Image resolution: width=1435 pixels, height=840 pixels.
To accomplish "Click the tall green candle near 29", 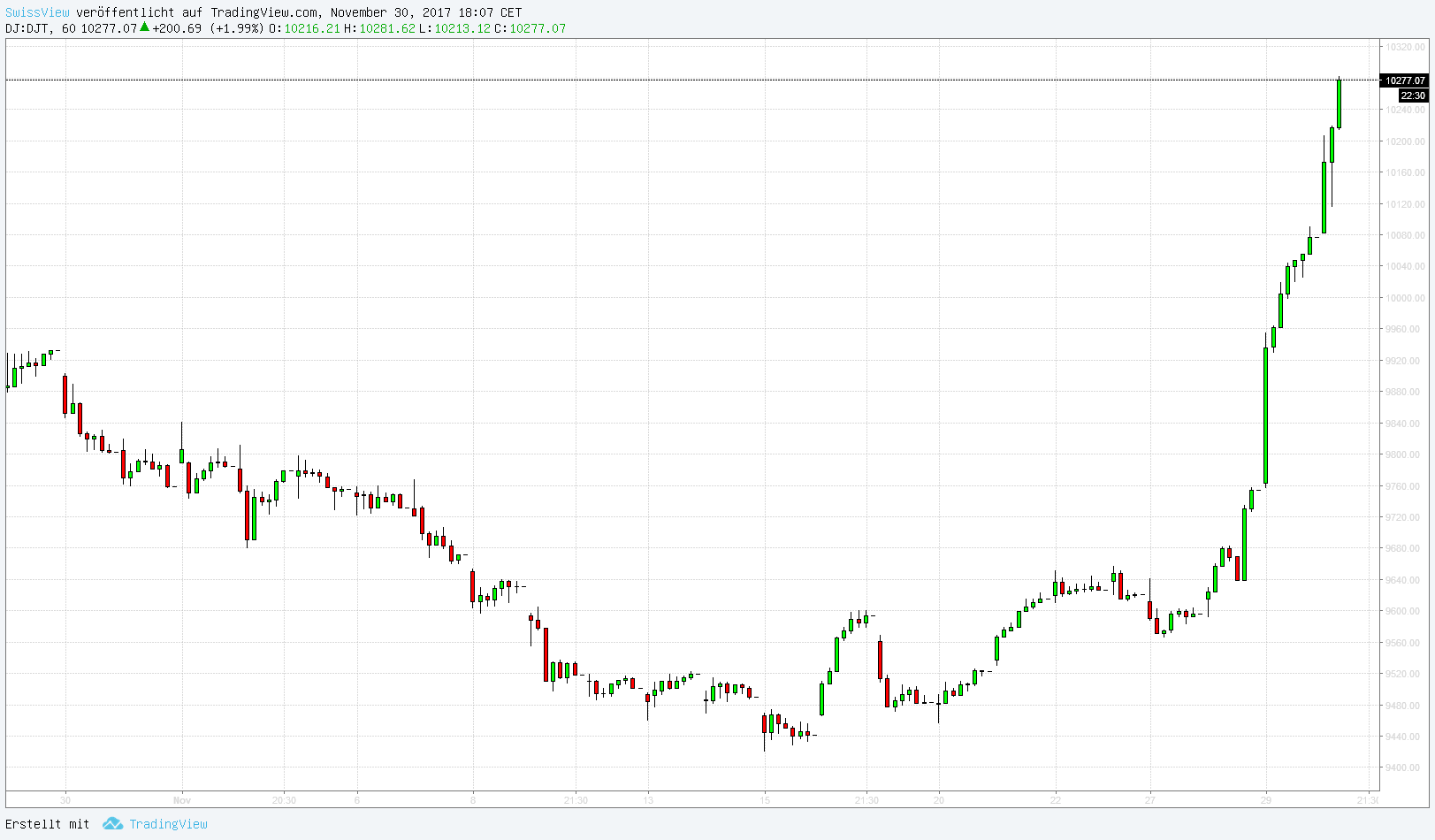I will point(1266,416).
